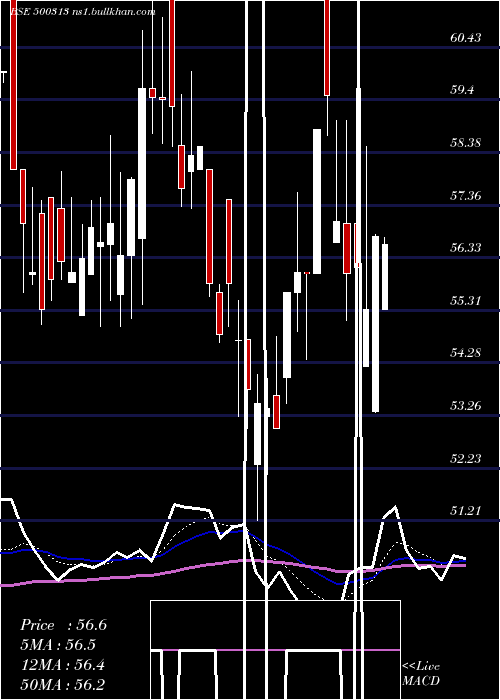Viewport: 500px width, 700px height.
Task: Click the 57.36 price axis label
Action: point(466,195)
